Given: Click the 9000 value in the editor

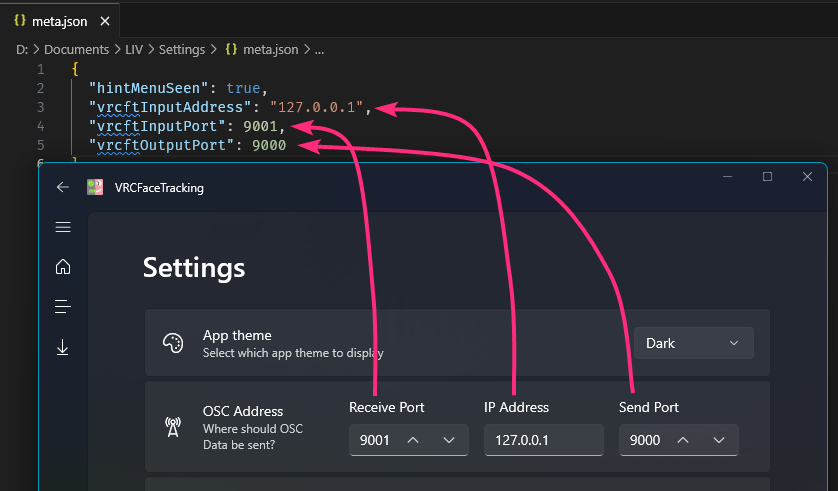Looking at the screenshot, I should click(x=269, y=145).
